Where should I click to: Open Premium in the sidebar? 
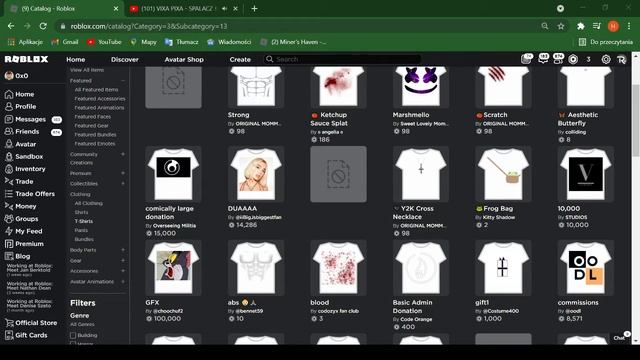24,244
